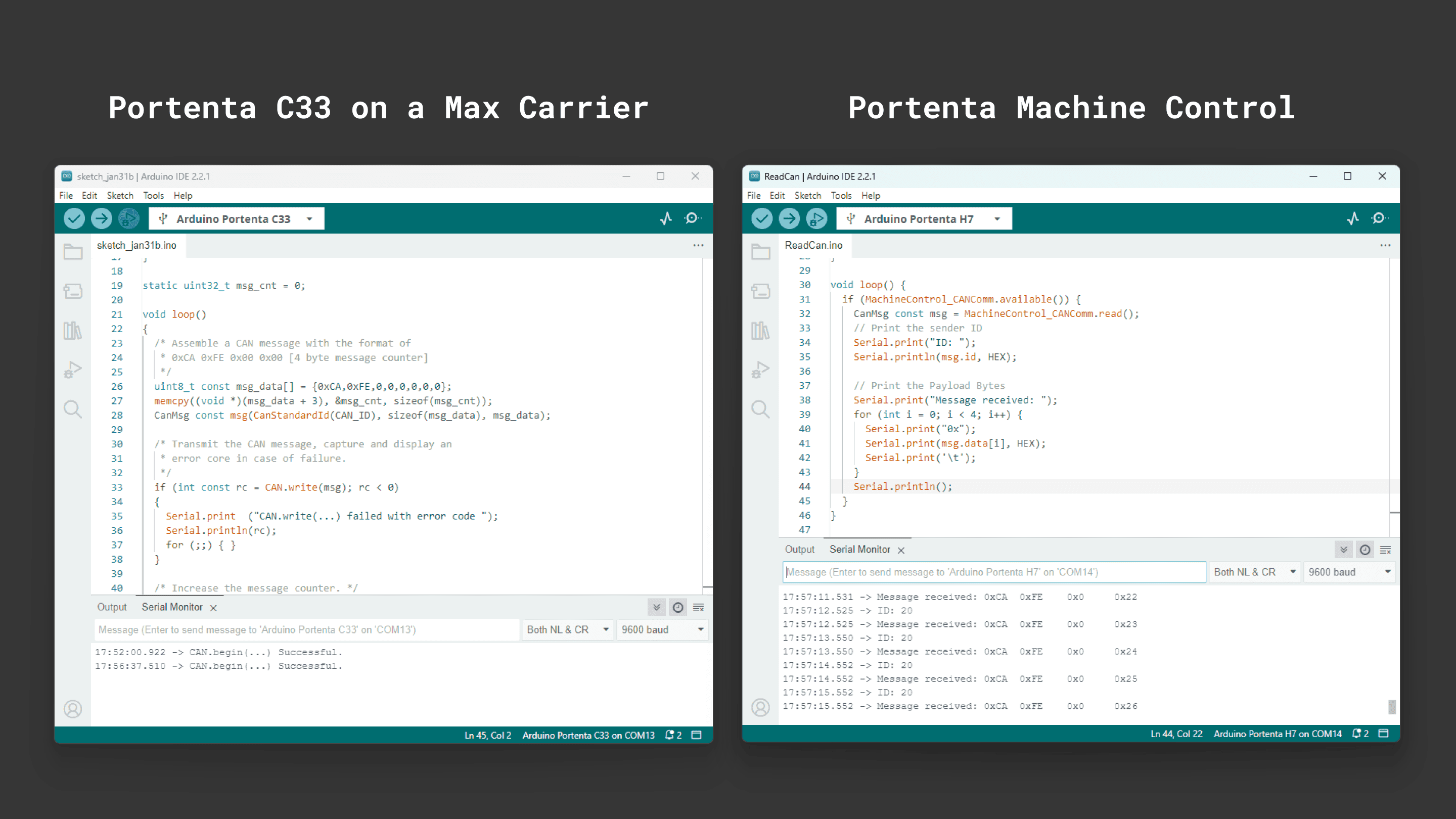Toggle timestamp in C33 Serial Monitor
The image size is (1456, 819).
click(677, 608)
